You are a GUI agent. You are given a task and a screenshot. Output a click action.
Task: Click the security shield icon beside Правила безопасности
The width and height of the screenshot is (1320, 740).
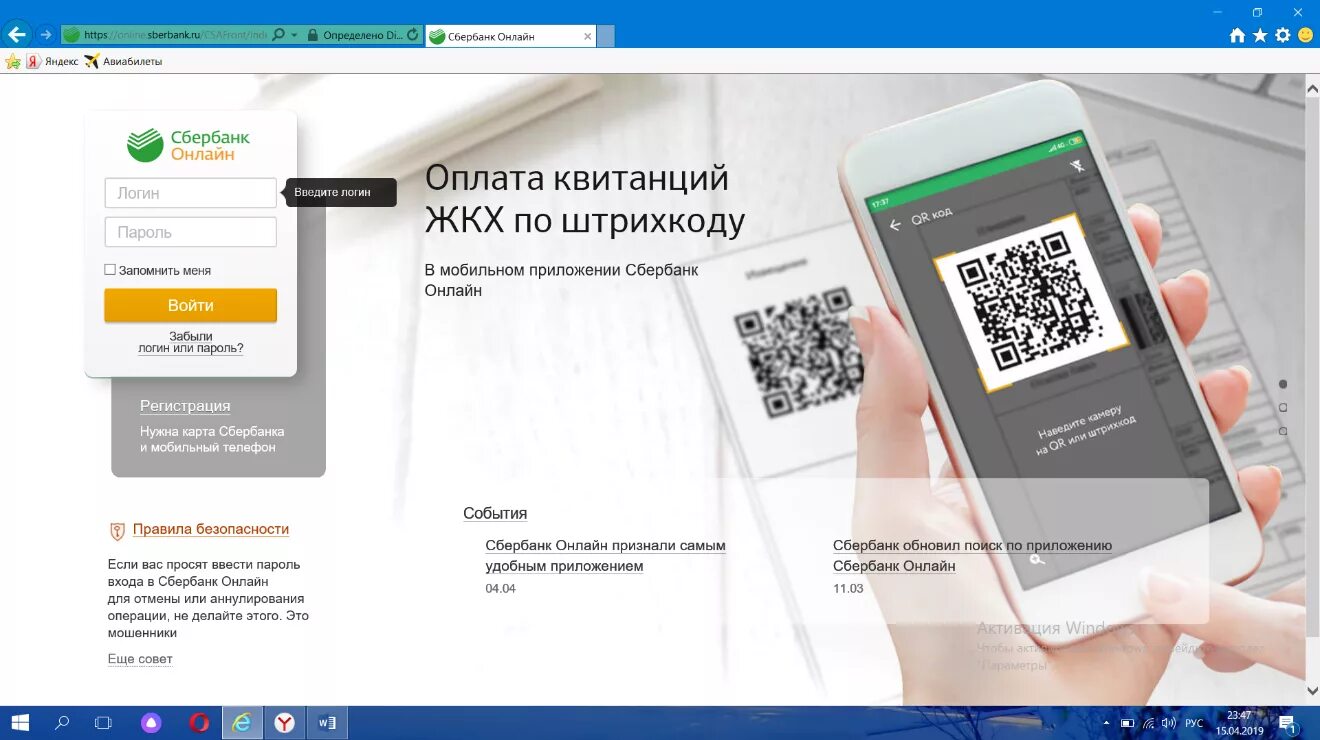tap(117, 530)
